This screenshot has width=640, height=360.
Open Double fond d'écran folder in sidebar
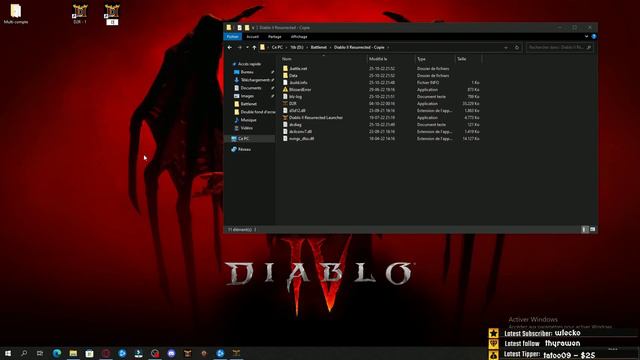click(258, 112)
